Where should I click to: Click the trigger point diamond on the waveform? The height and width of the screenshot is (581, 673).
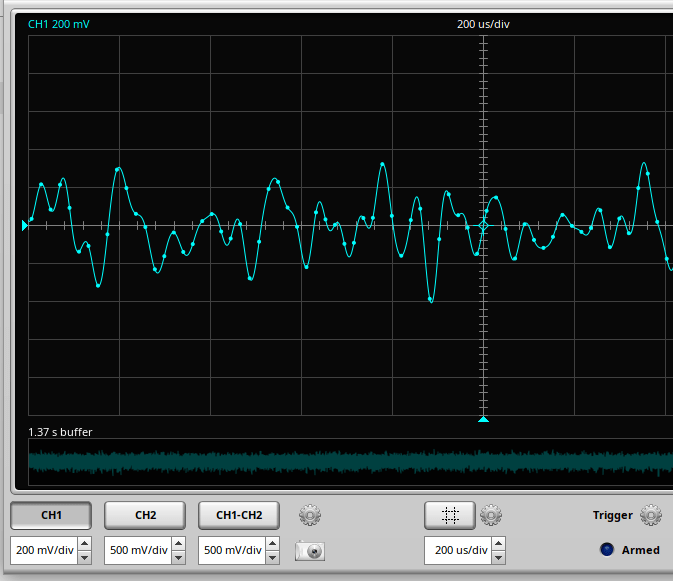(483, 225)
